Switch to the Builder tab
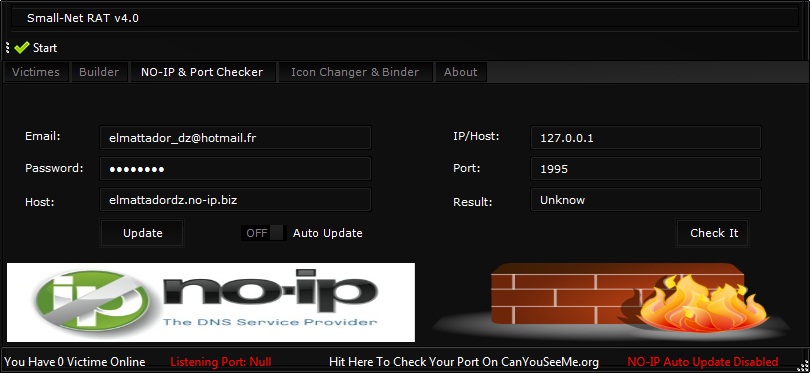Viewport: 810px width, 373px height. 99,72
